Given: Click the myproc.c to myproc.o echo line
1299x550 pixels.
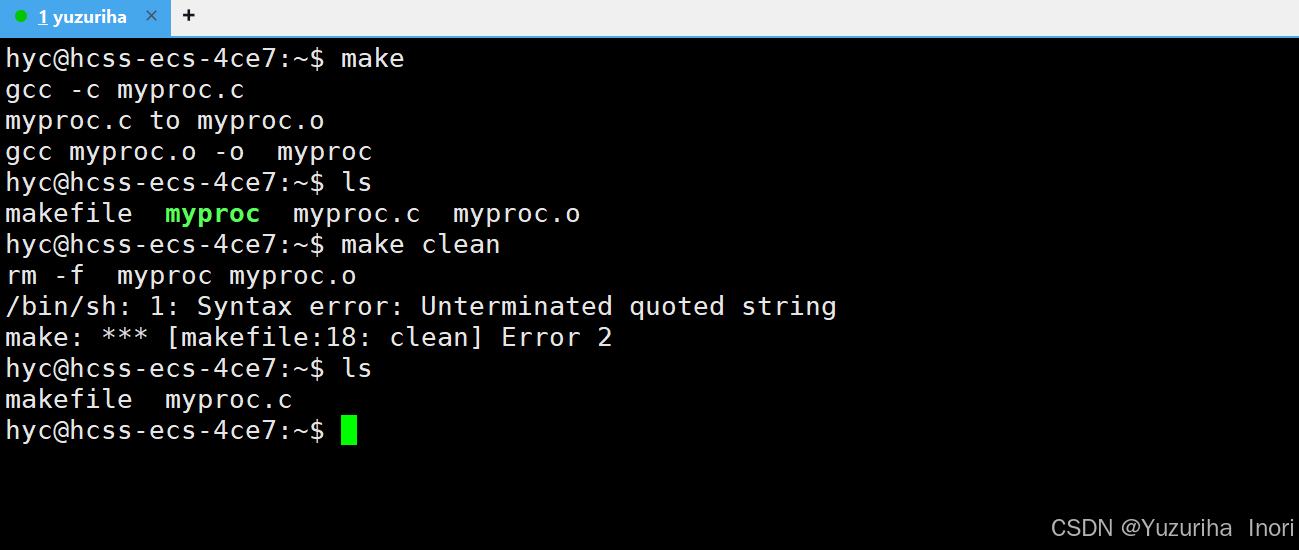Looking at the screenshot, I should point(164,121).
